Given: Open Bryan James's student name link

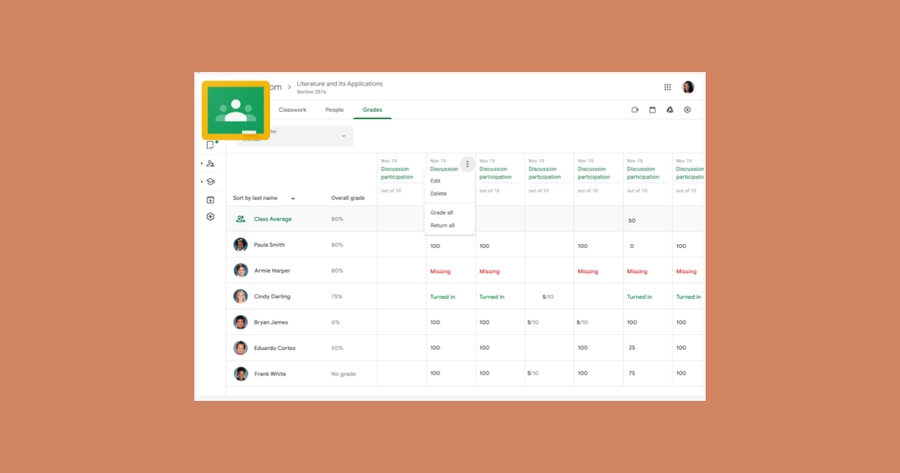Looking at the screenshot, I should pos(271,322).
